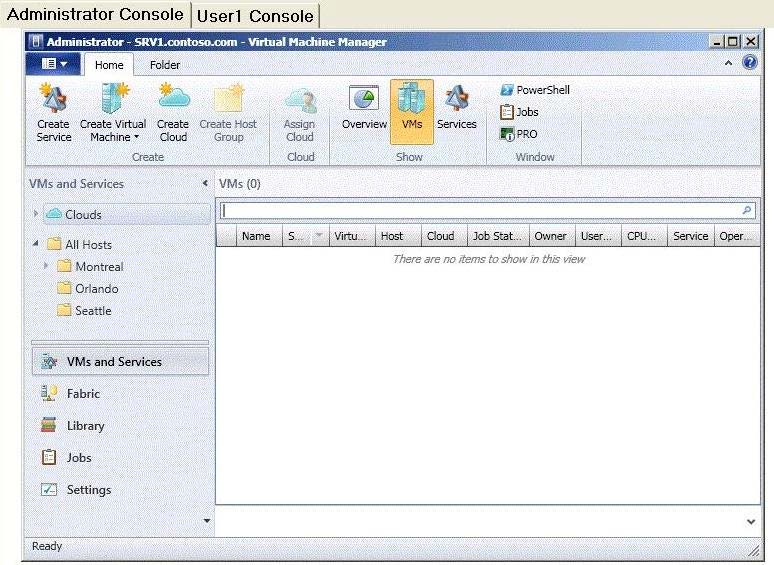
Task: Expand the Clouds tree node
Action: 36,214
